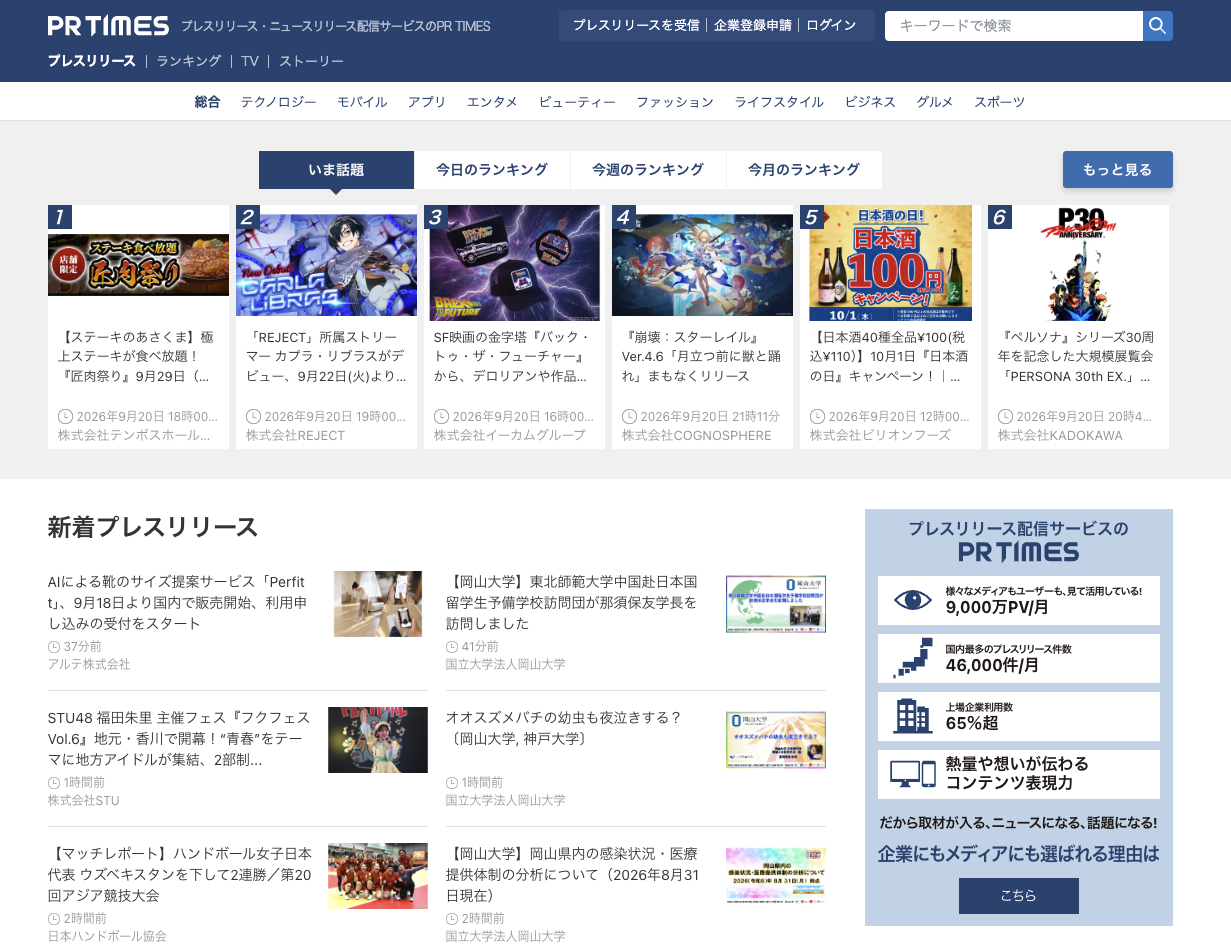Select ランキング in top navigation
The width and height of the screenshot is (1231, 951).
point(189,61)
